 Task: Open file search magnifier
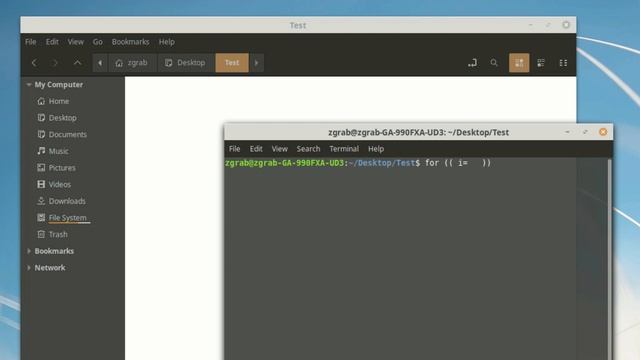pos(494,63)
